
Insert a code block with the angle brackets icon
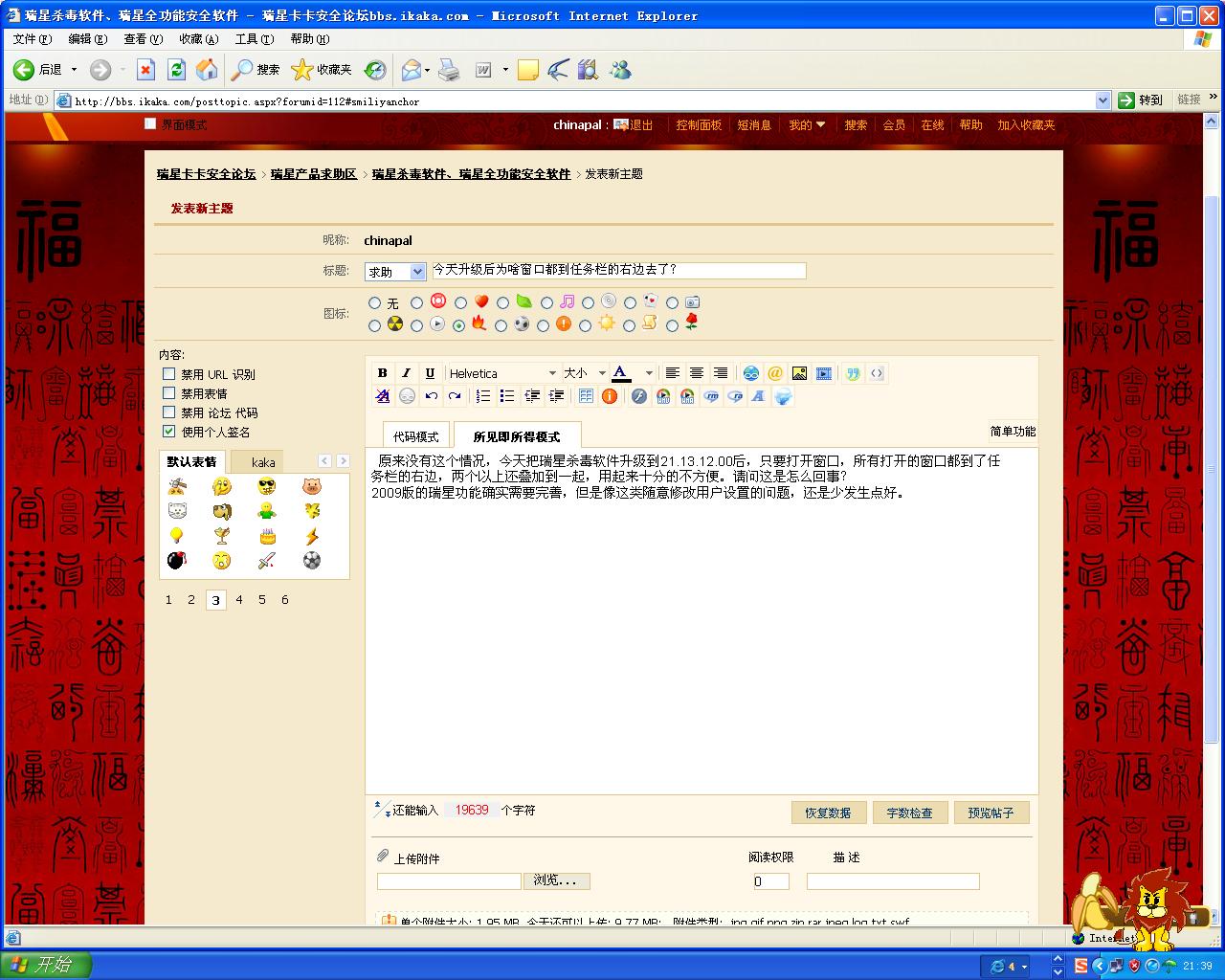[x=877, y=373]
